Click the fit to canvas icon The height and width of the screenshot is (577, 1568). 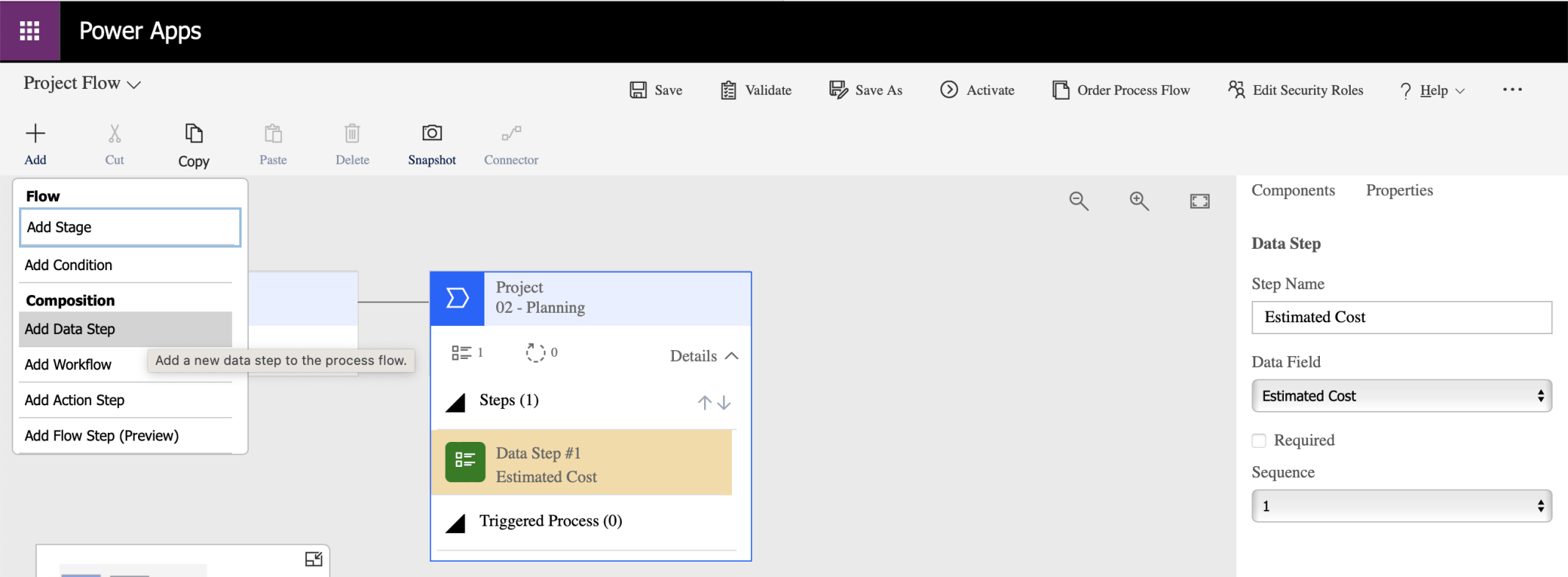1199,201
